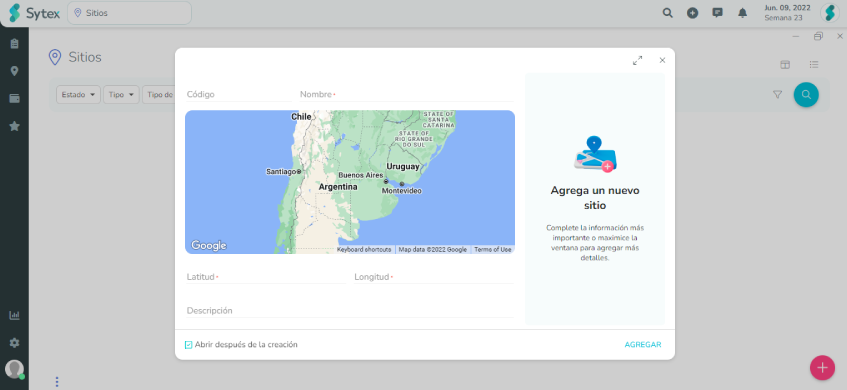This screenshot has width=847, height=390.
Task: Click Keyboard shortcuts on the map
Action: click(364, 250)
